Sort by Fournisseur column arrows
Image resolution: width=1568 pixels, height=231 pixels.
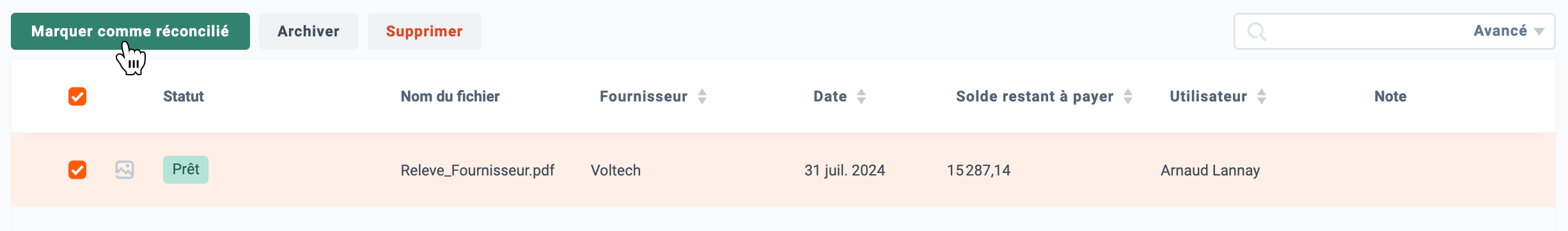click(702, 96)
